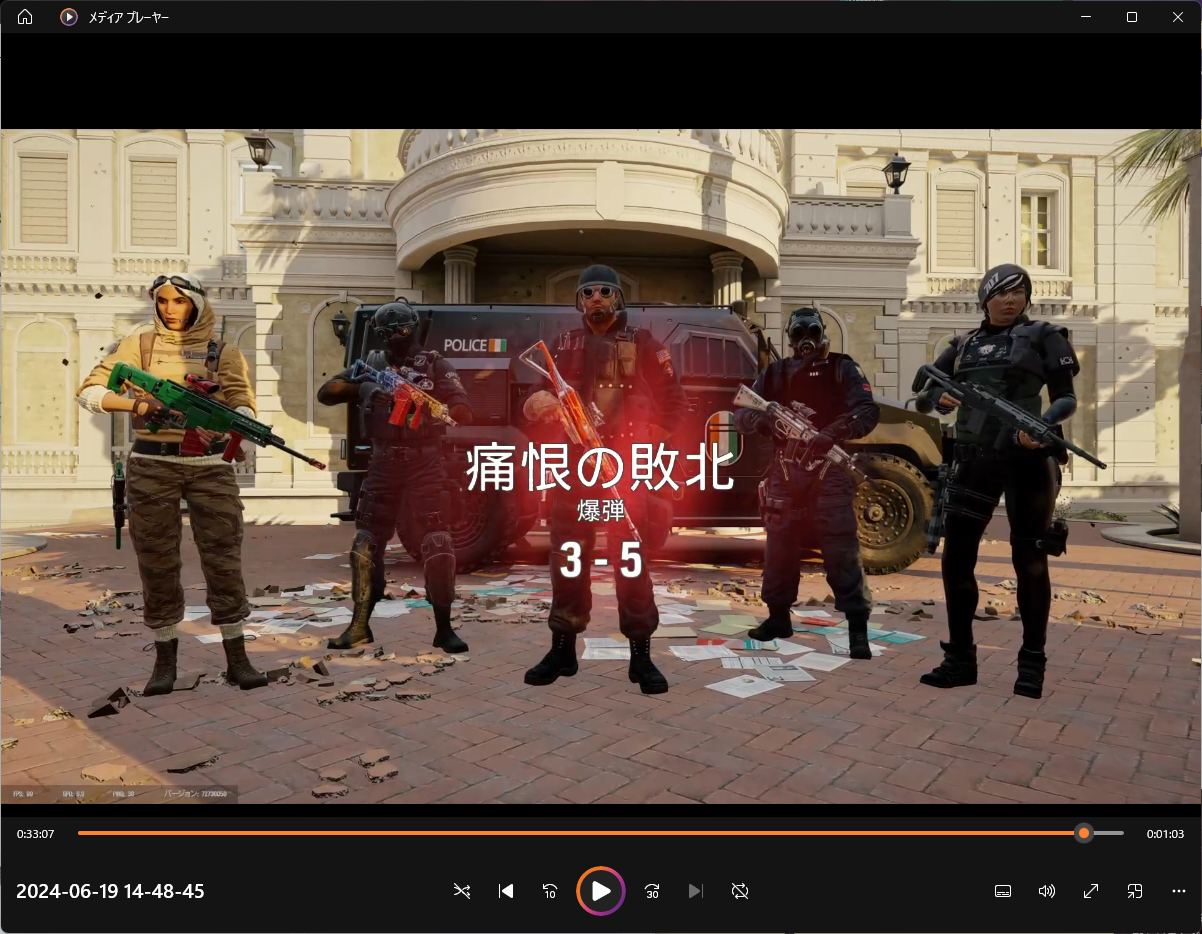Toggle shuffle playback
1202x934 pixels.
point(462,891)
